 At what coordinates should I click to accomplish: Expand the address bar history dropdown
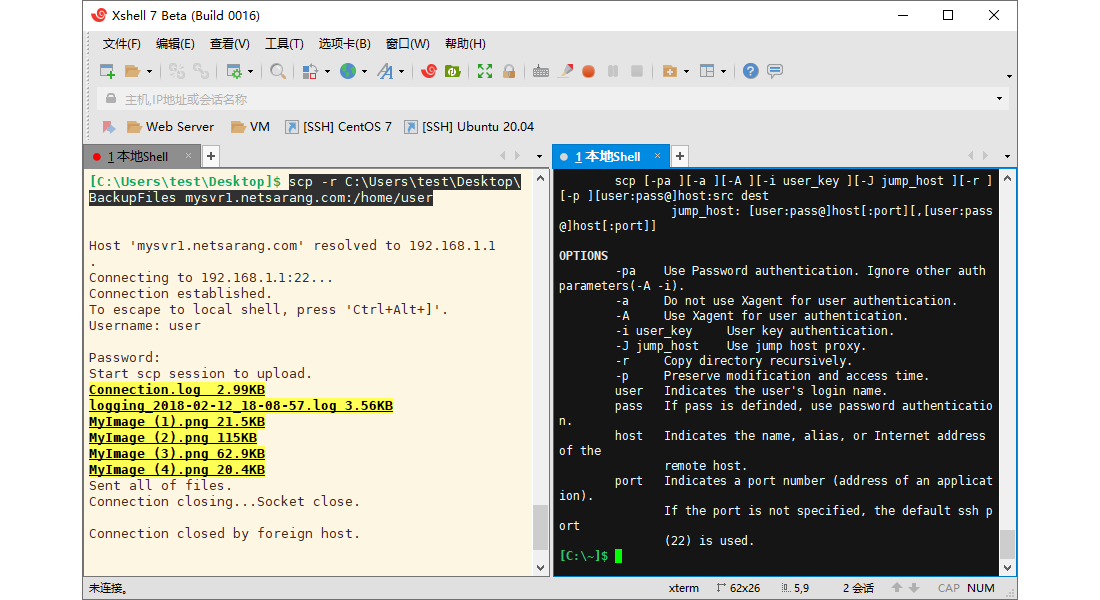coord(999,99)
